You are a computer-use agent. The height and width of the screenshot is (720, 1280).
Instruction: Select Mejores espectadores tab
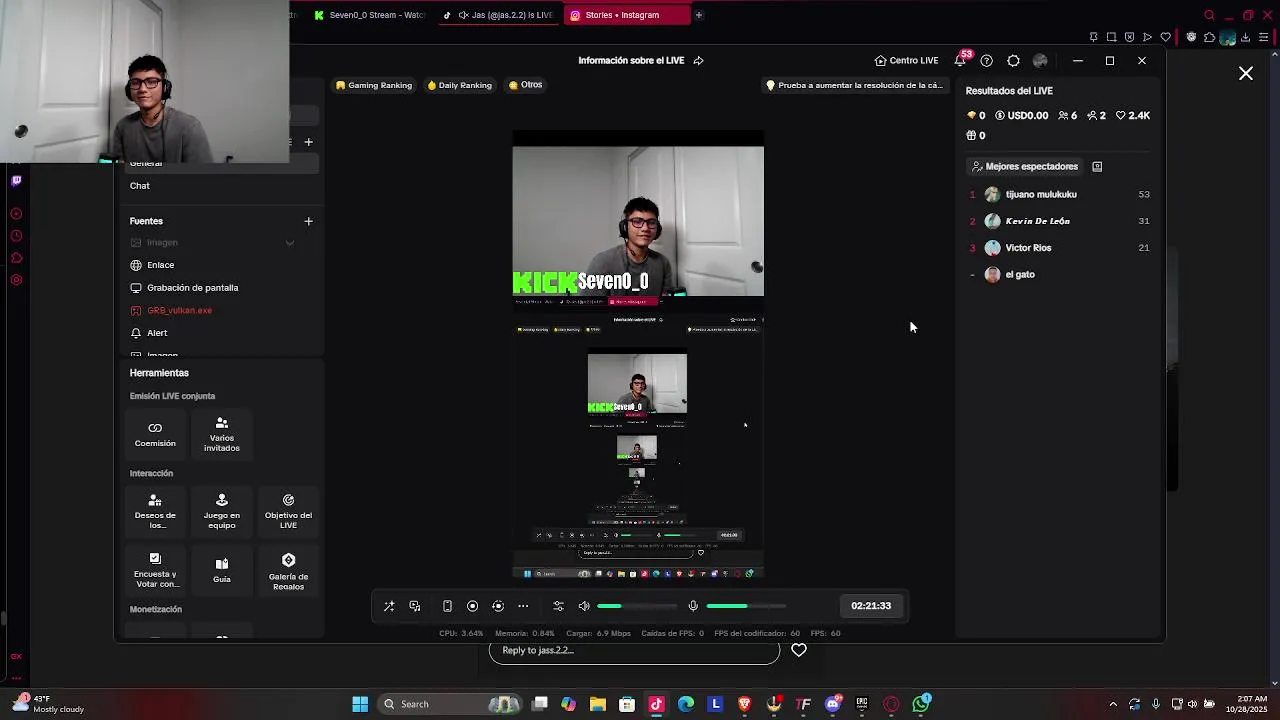point(1025,167)
